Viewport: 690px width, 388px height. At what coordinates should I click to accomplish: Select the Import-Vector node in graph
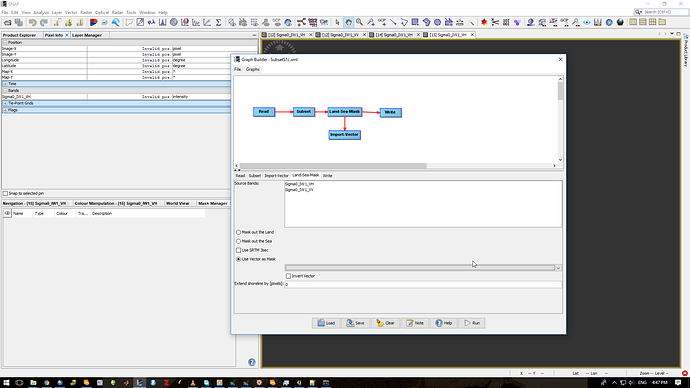[x=345, y=135]
